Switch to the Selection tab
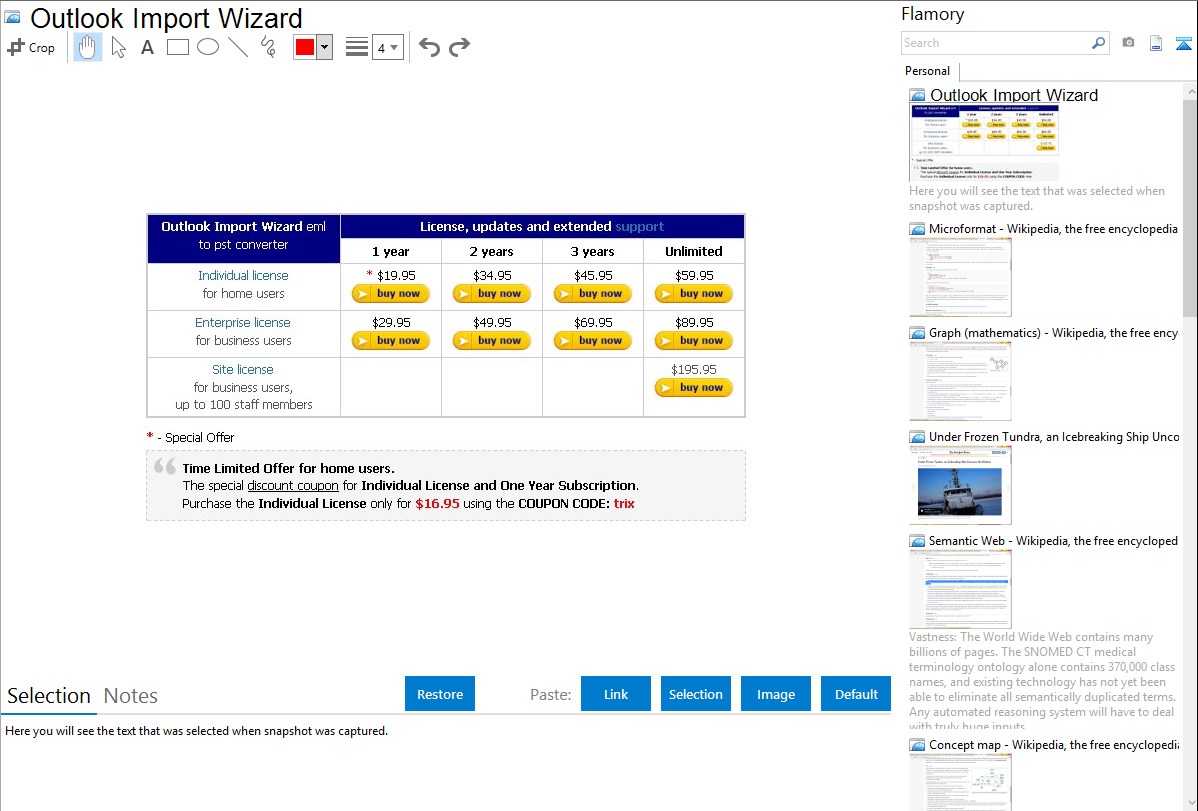The width and height of the screenshot is (1198, 811). 49,696
